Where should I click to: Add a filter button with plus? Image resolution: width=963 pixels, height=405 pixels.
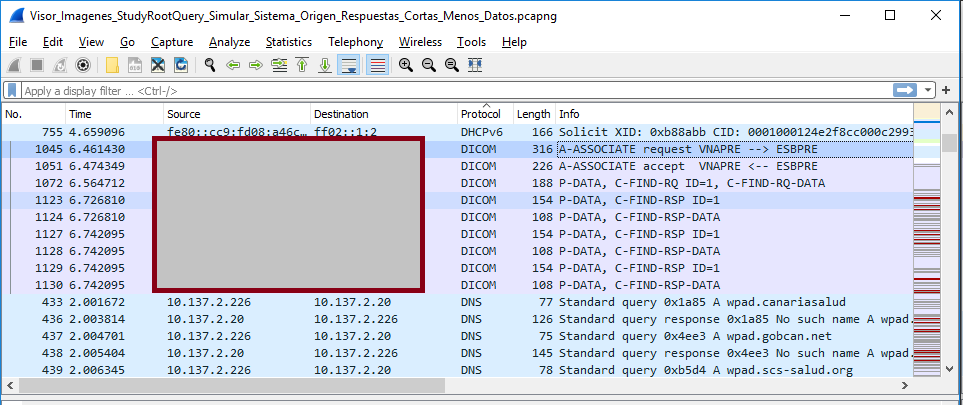pyautogui.click(x=945, y=90)
